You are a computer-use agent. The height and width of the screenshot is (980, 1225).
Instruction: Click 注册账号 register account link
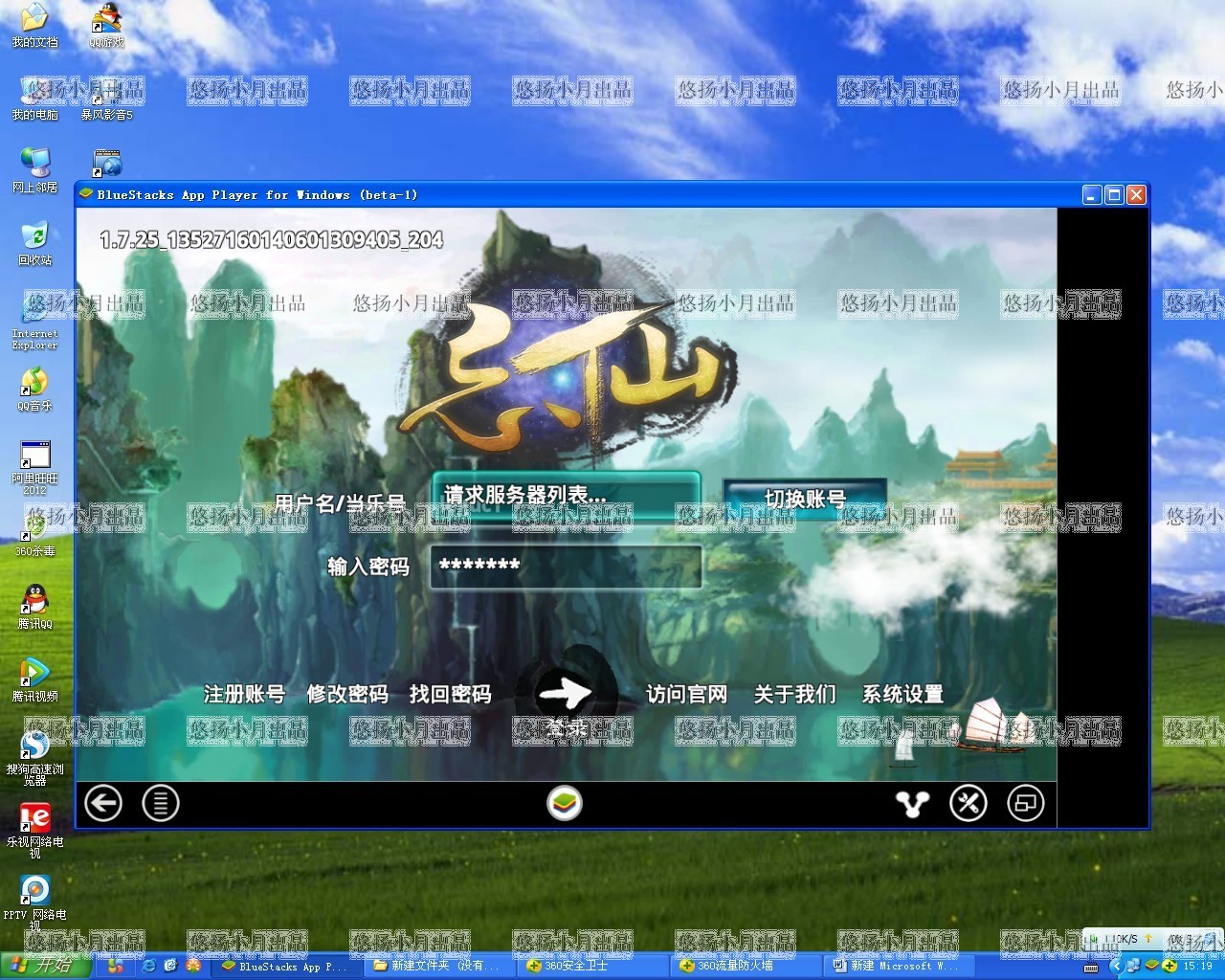click(244, 694)
